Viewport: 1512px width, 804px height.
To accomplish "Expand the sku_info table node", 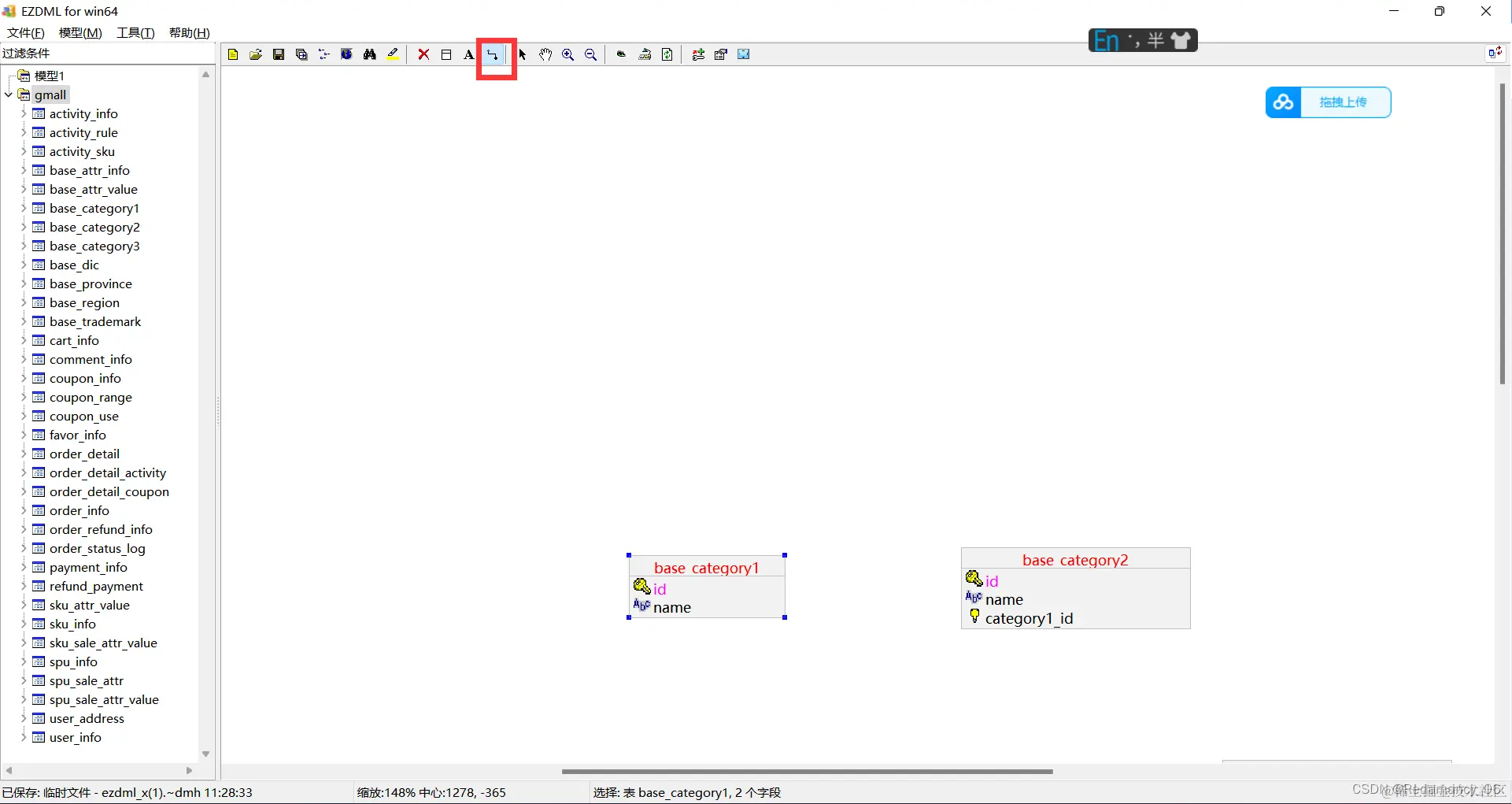I will pos(24,624).
